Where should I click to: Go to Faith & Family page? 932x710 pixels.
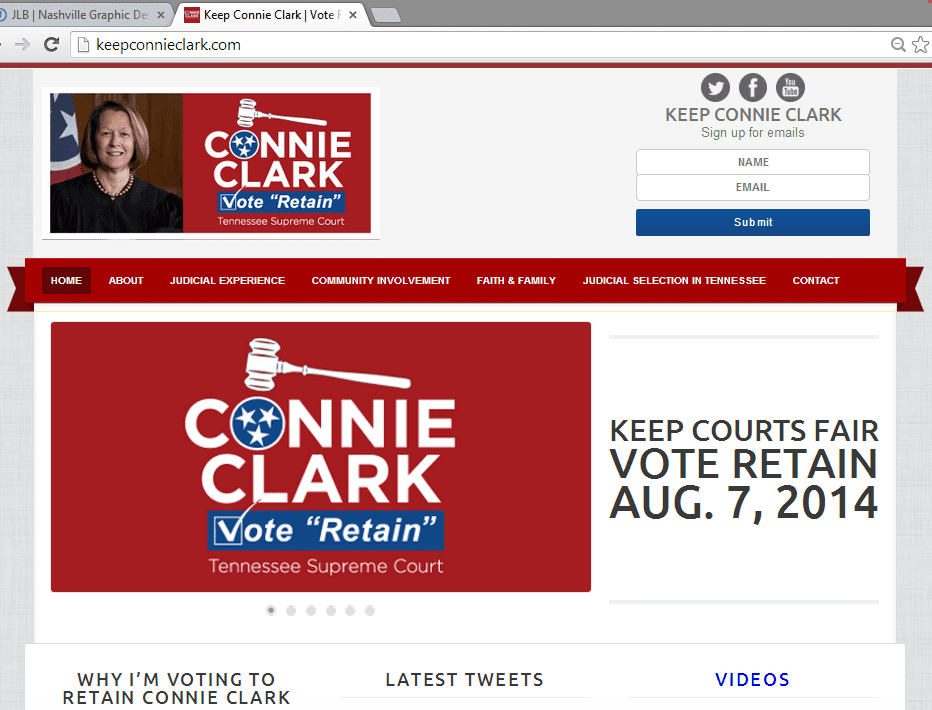point(516,280)
